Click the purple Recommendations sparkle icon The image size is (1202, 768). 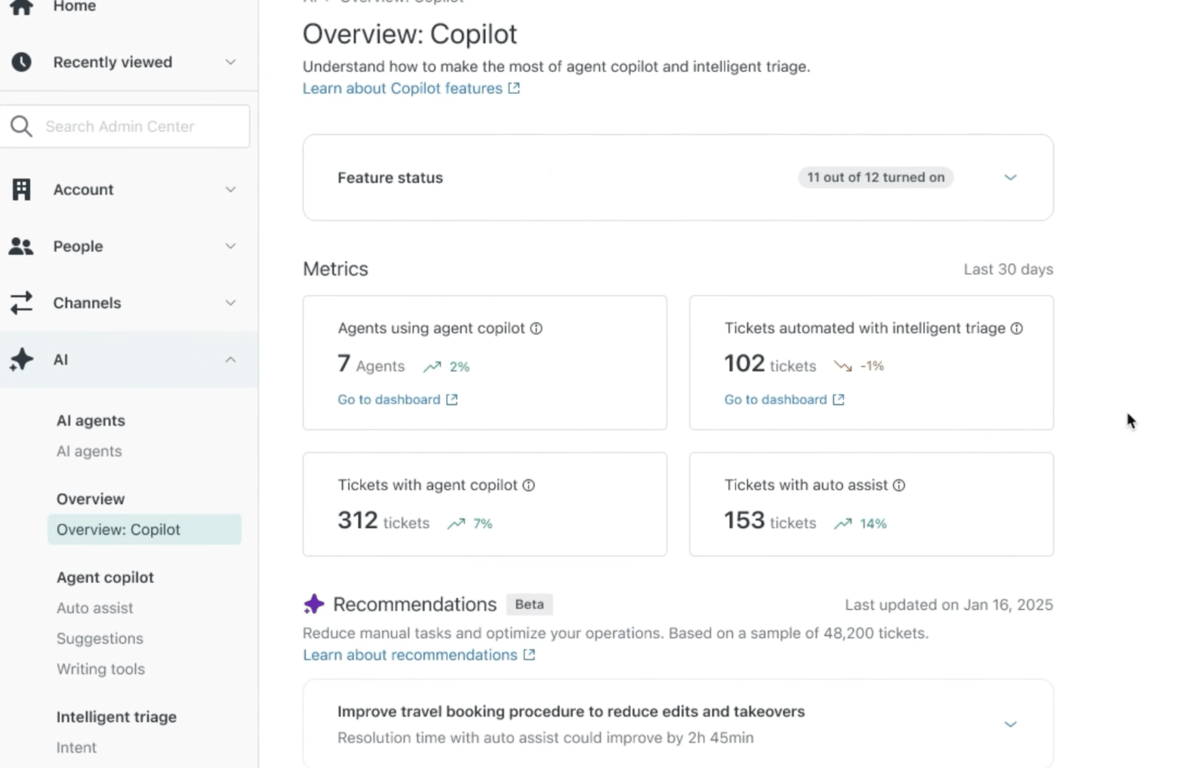(314, 604)
